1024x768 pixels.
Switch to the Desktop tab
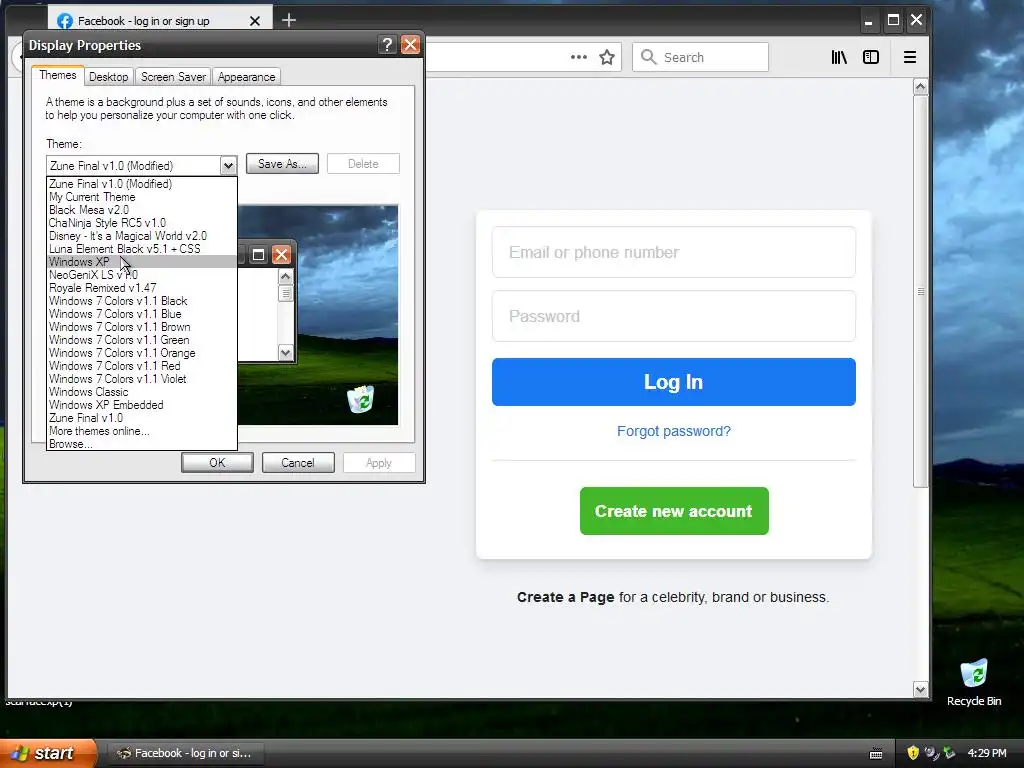108,77
